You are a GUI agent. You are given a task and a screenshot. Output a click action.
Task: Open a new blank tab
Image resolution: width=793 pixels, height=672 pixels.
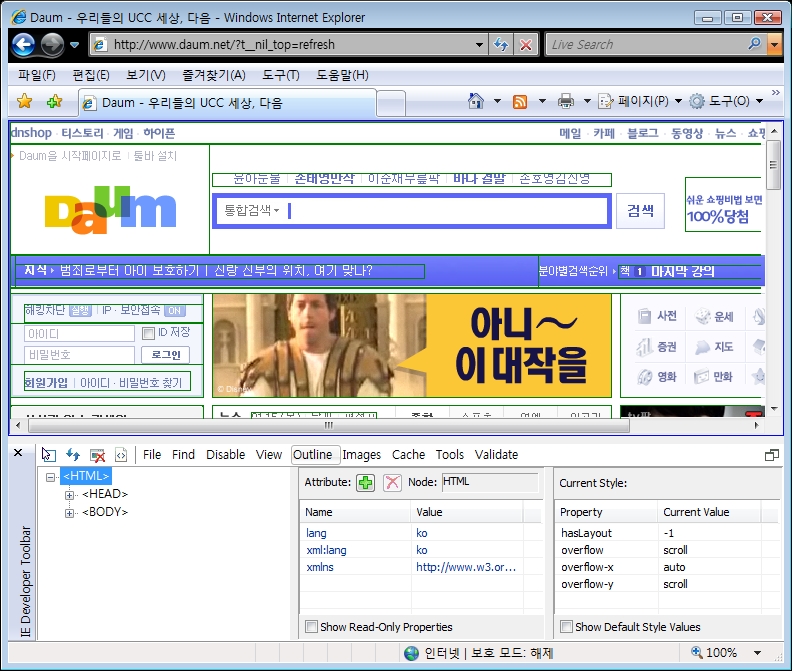coord(391,104)
